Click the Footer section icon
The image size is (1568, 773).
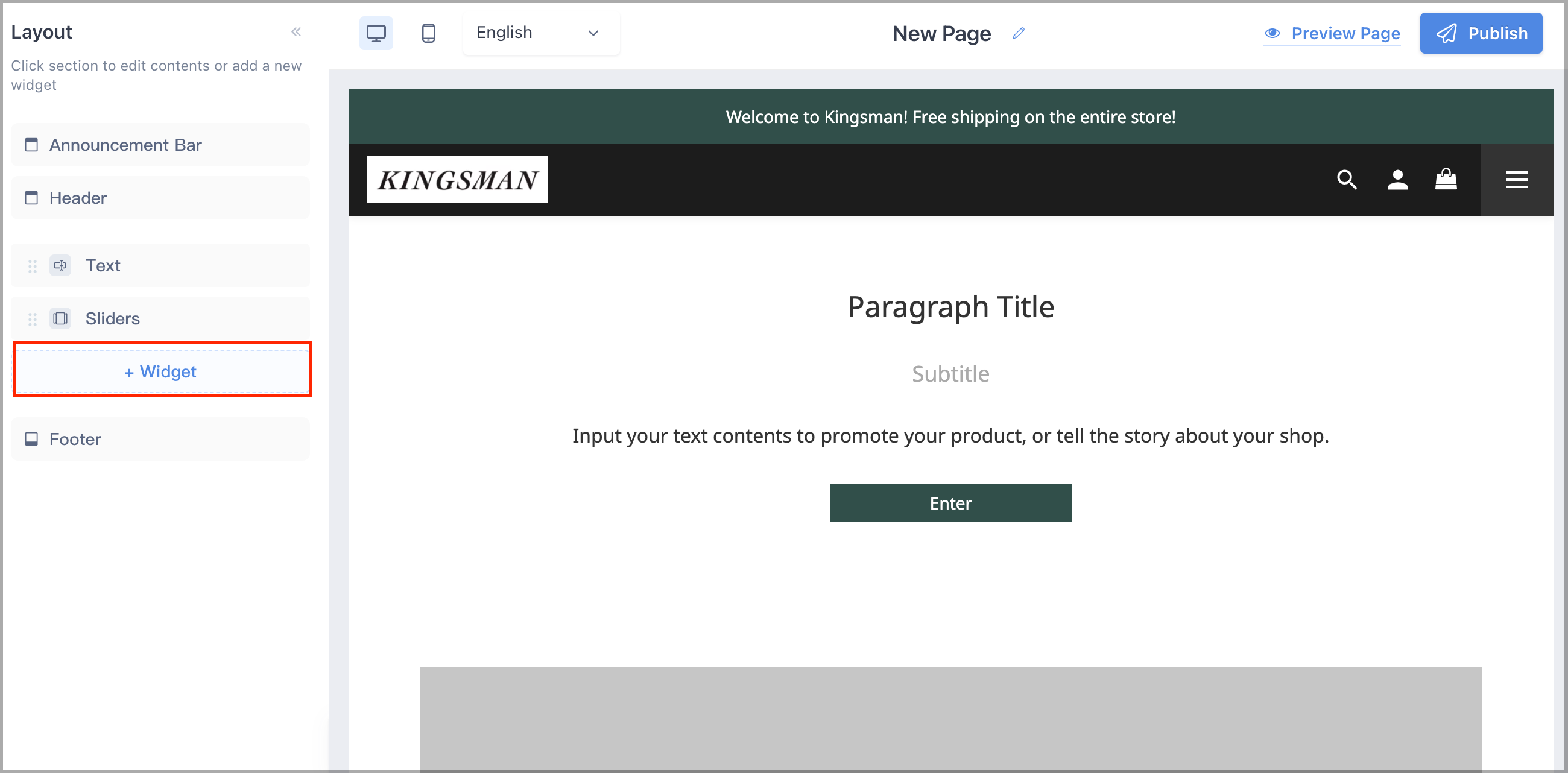[x=31, y=439]
